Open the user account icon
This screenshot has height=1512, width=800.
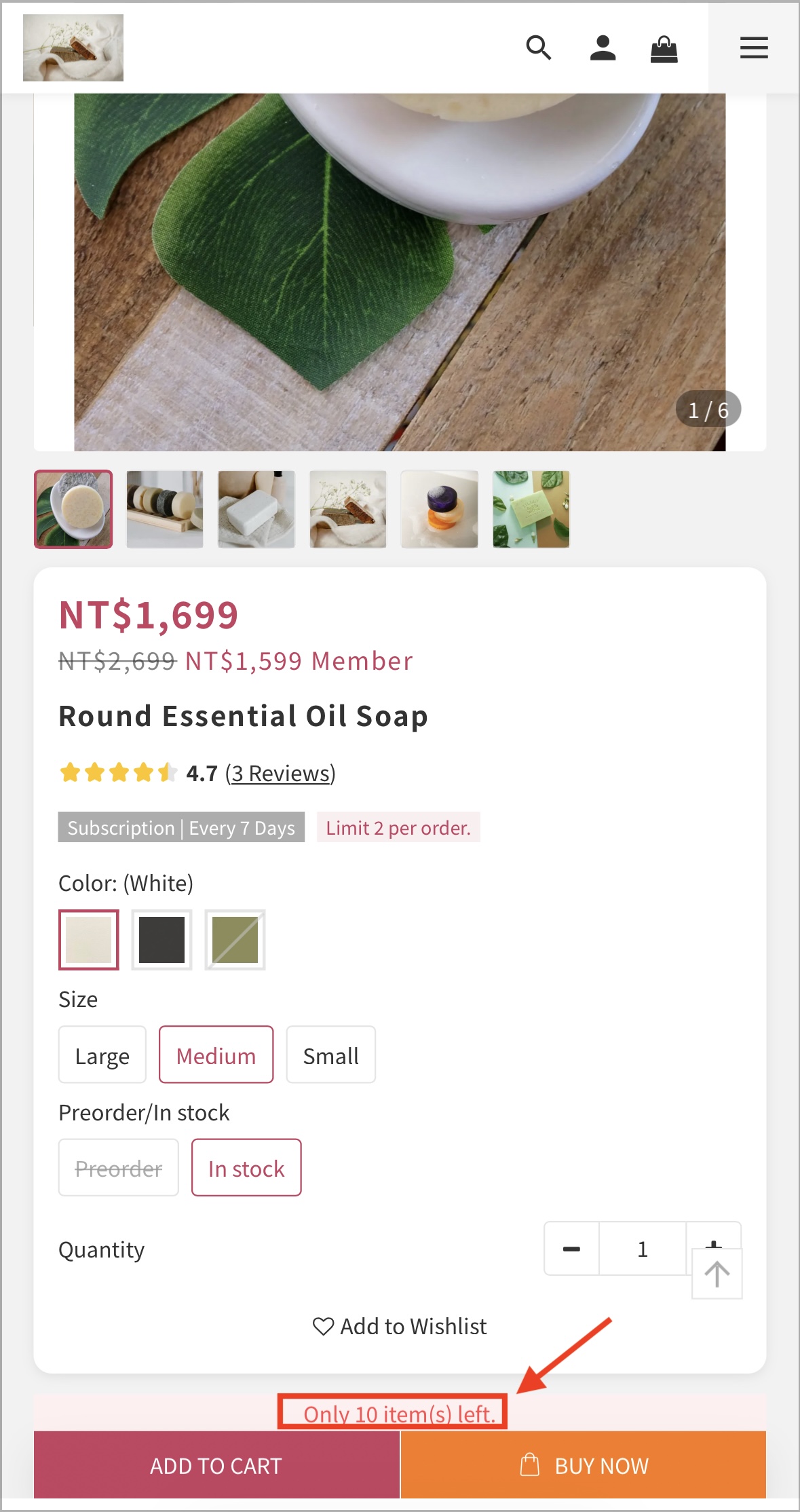coord(603,48)
